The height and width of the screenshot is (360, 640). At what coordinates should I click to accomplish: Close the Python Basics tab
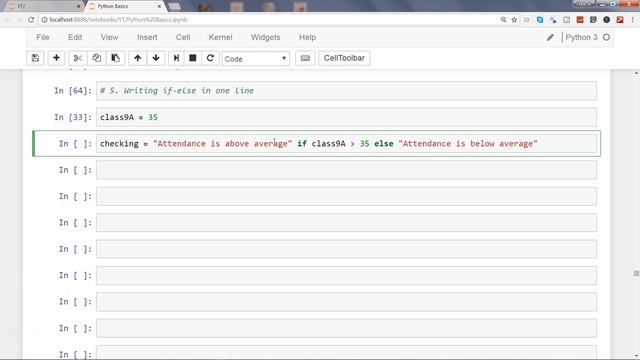pyautogui.click(x=159, y=6)
